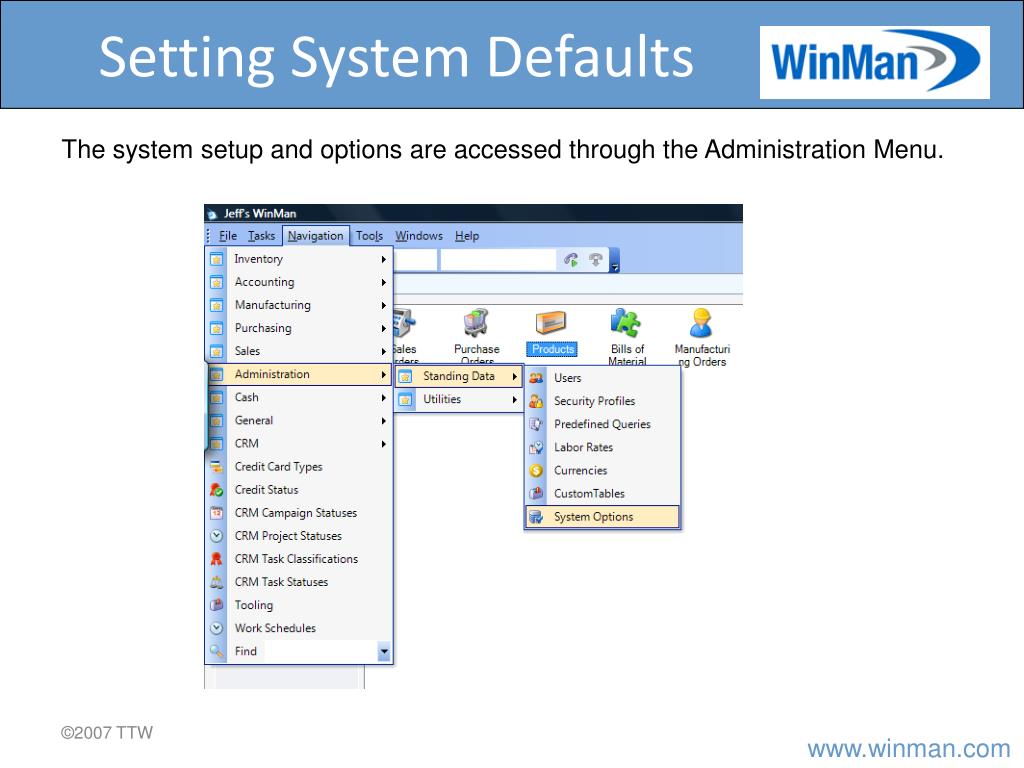Image resolution: width=1024 pixels, height=768 pixels.
Task: Select the Currencies submenu entry
Action: [602, 470]
